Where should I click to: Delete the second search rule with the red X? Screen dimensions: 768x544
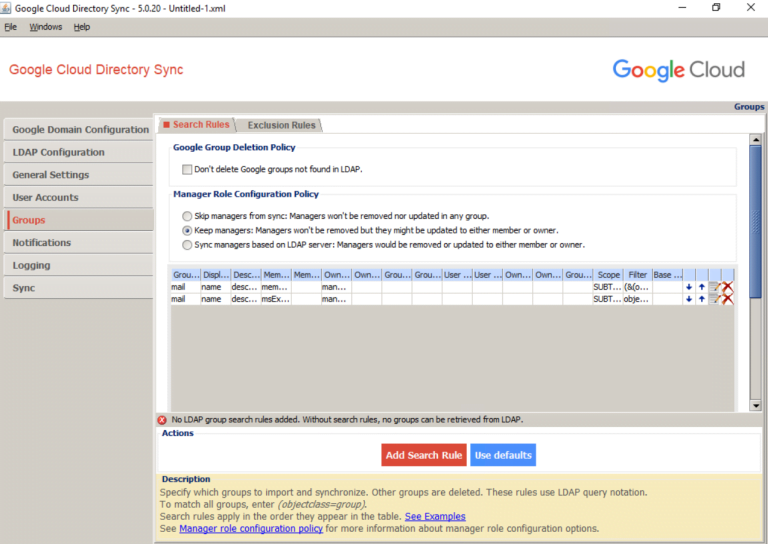[728, 299]
